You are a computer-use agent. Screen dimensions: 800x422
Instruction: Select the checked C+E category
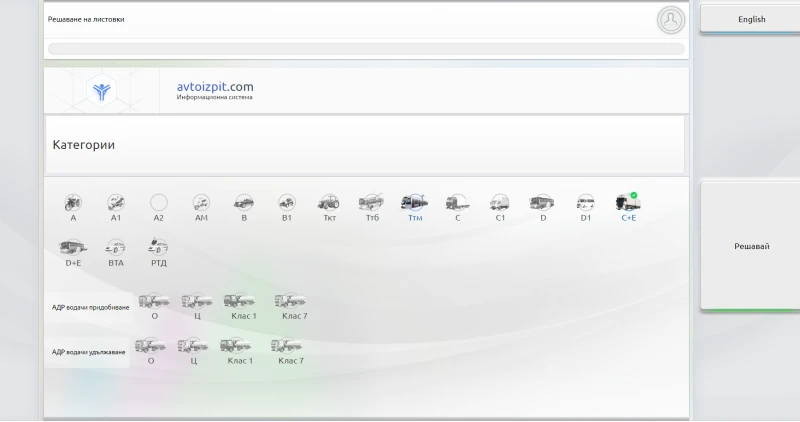(x=627, y=202)
